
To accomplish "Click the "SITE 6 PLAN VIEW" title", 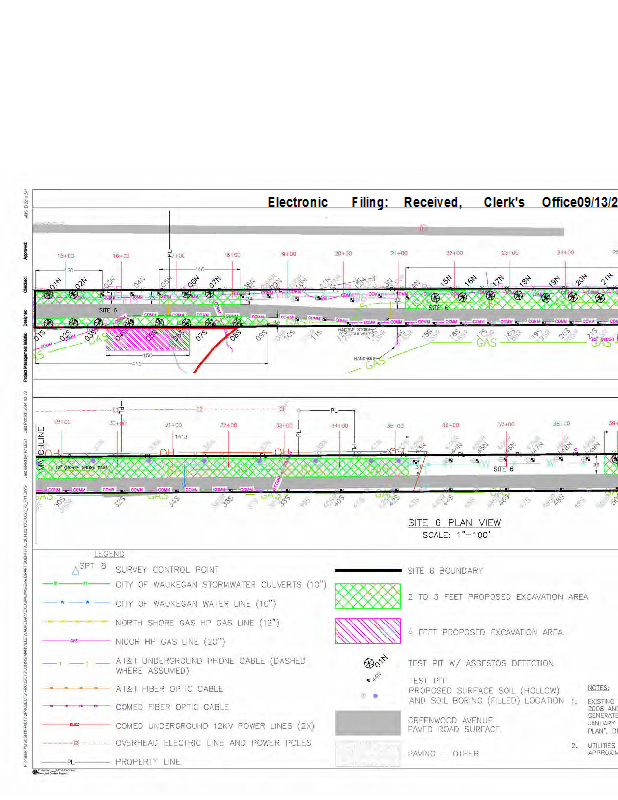I will click(454, 523).
